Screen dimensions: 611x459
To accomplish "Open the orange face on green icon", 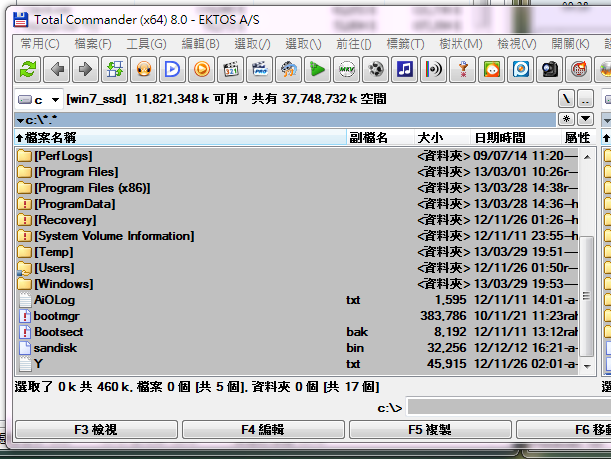I will click(x=491, y=70).
